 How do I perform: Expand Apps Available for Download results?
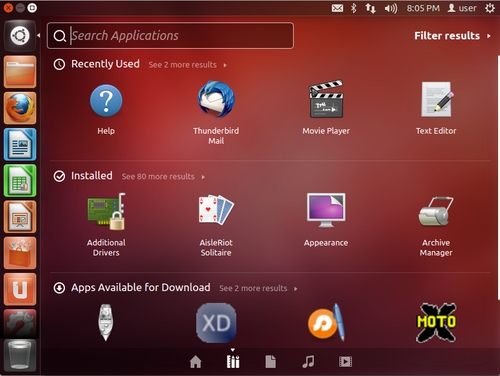point(258,288)
